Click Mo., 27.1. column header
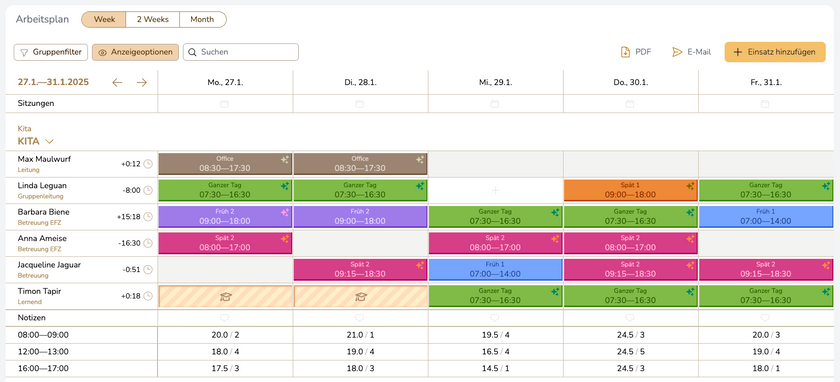Viewport: 840px width, 382px height. coord(224,83)
